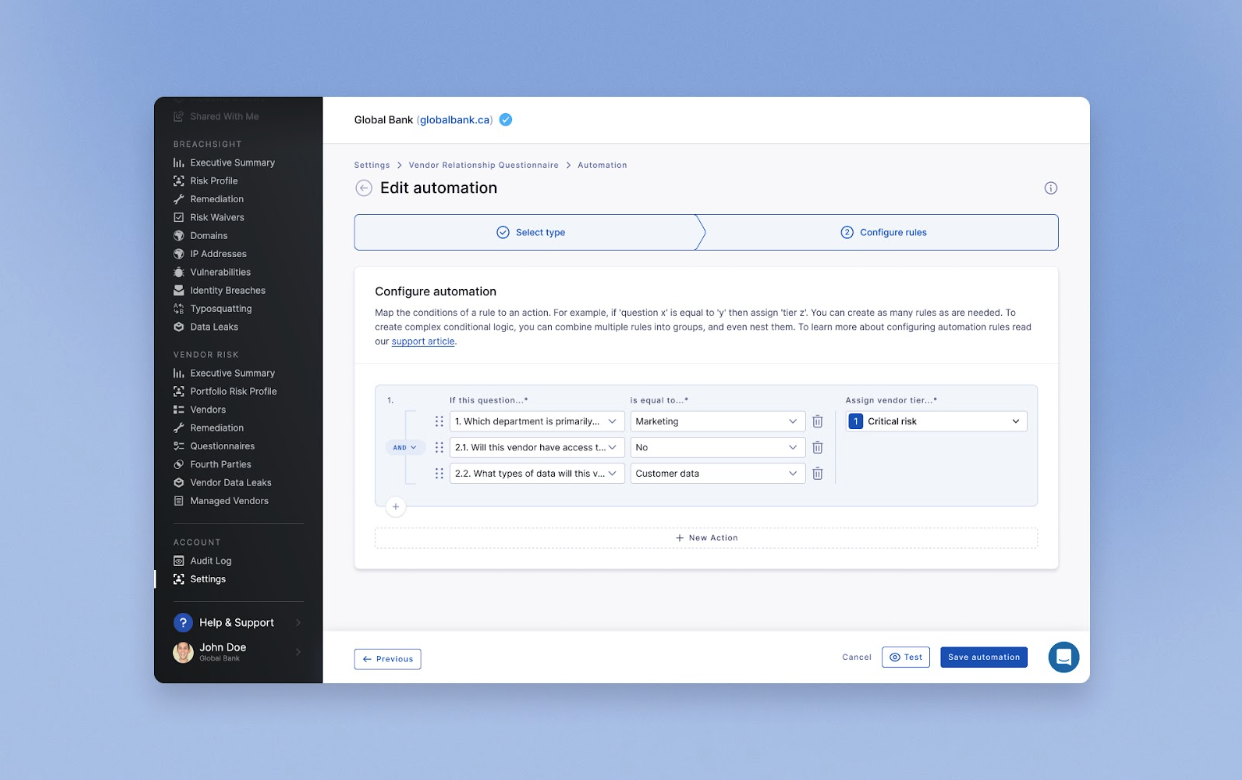Click the Data Leaks icon
The height and width of the screenshot is (780, 1242).
(179, 327)
